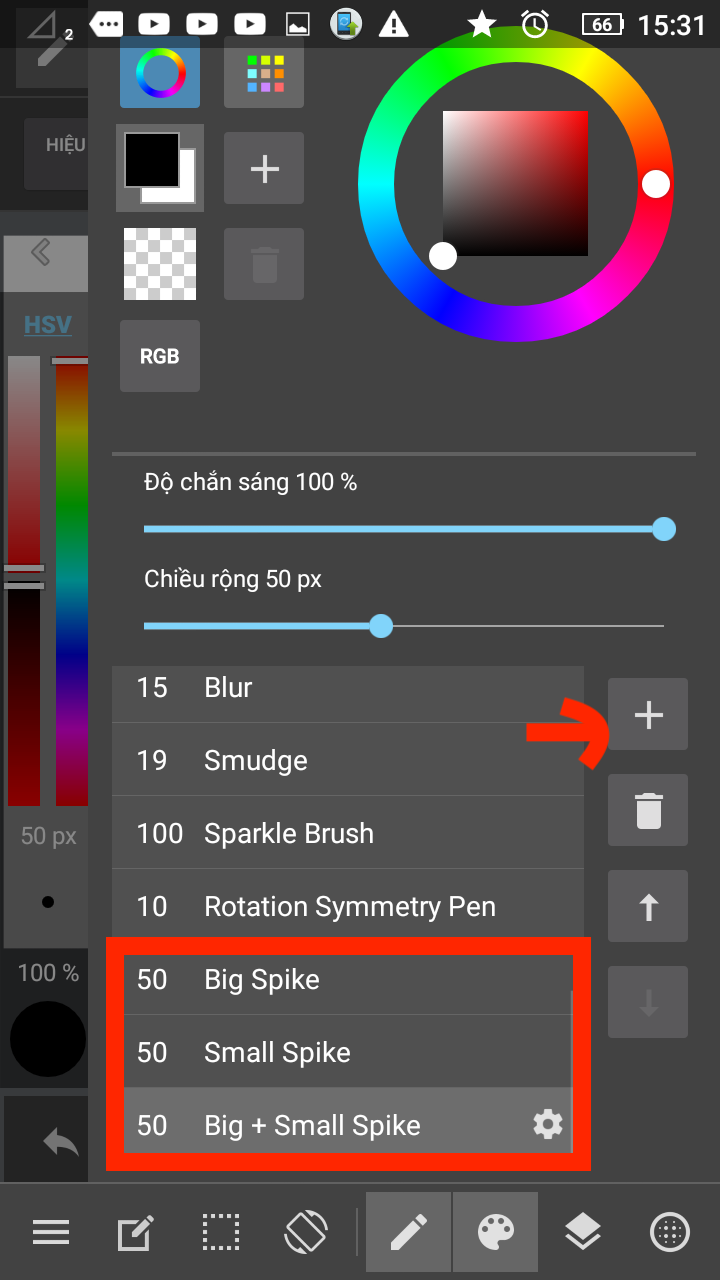Open the rectangular selection tool
The height and width of the screenshot is (1280, 720).
click(221, 1232)
